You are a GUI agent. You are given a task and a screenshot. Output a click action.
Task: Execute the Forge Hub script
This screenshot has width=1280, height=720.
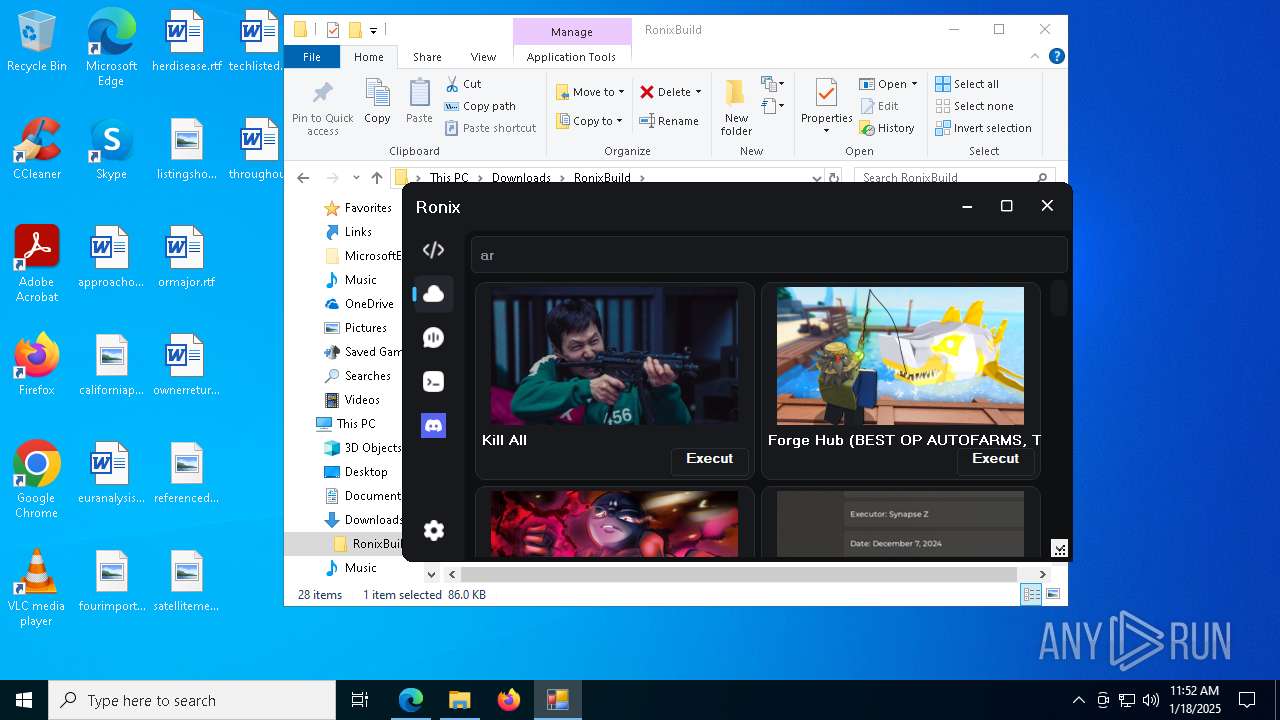[996, 459]
